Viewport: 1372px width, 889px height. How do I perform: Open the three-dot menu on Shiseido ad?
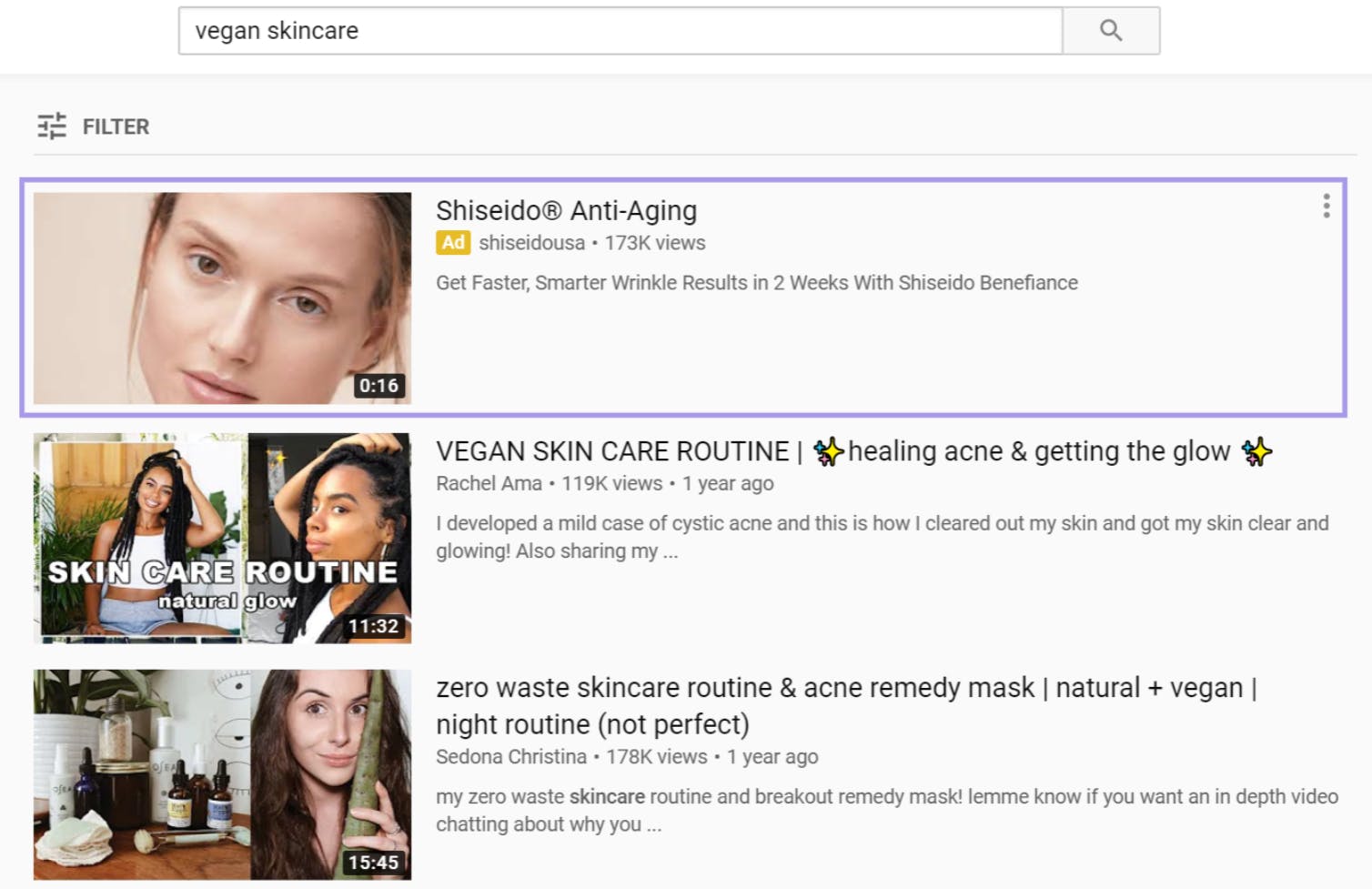tap(1327, 207)
